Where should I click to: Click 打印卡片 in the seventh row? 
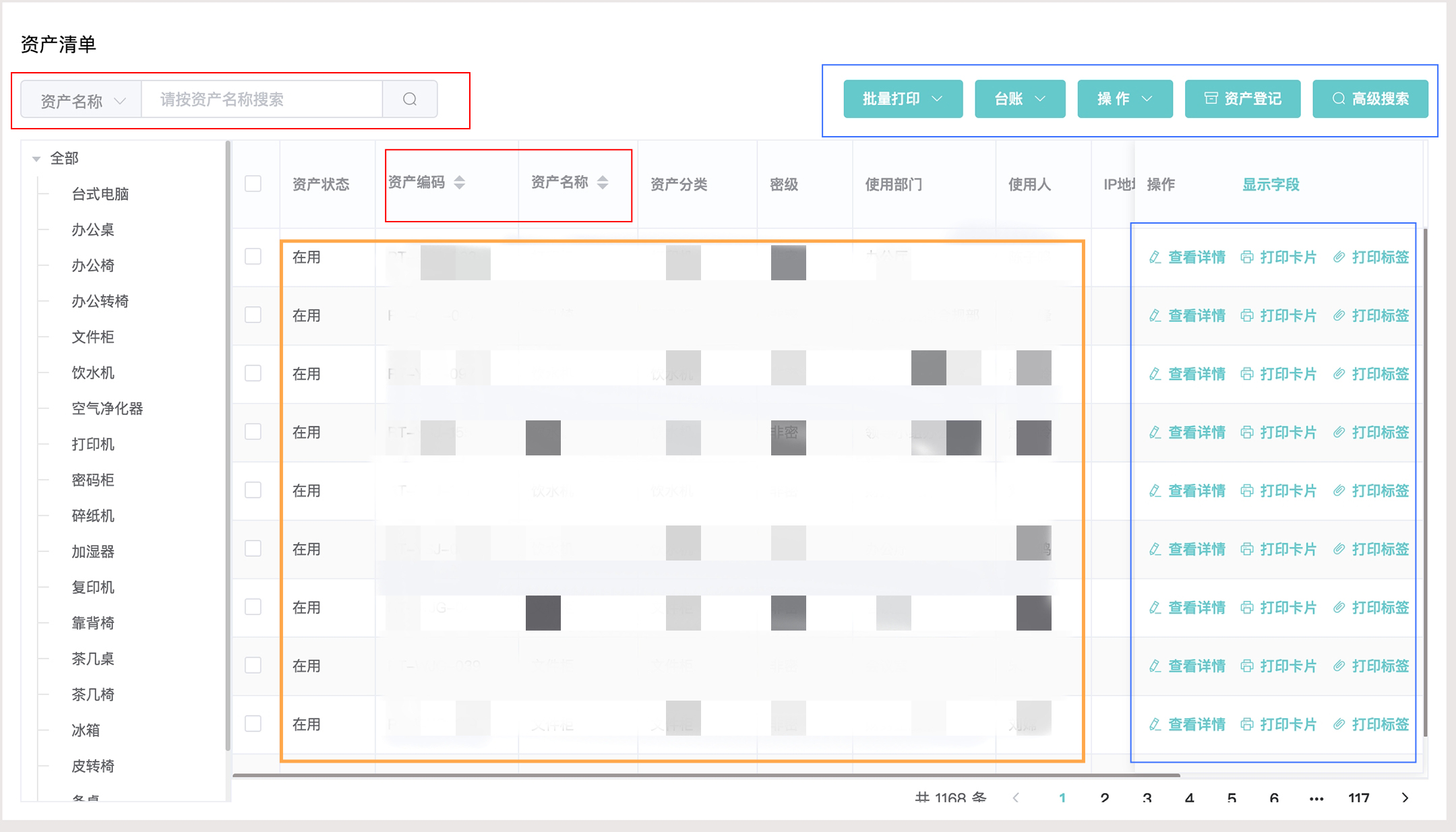coord(1279,608)
